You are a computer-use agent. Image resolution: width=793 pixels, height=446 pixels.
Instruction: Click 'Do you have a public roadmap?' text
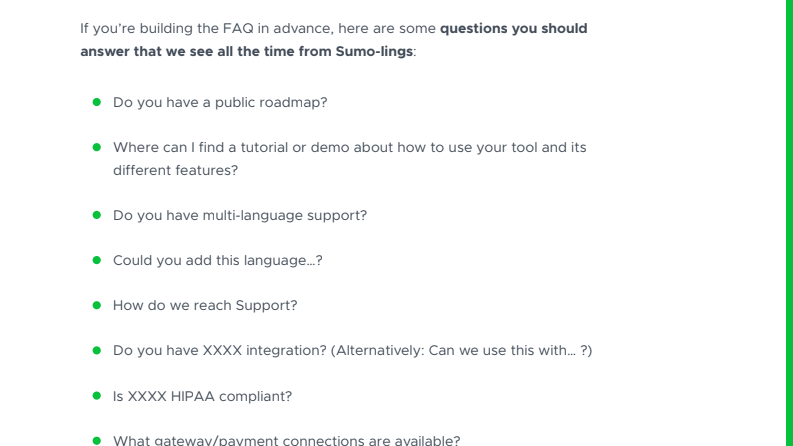tap(220, 103)
